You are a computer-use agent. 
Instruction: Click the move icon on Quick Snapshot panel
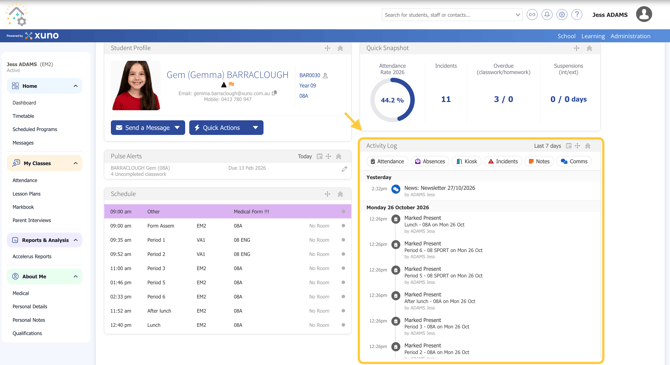click(576, 48)
